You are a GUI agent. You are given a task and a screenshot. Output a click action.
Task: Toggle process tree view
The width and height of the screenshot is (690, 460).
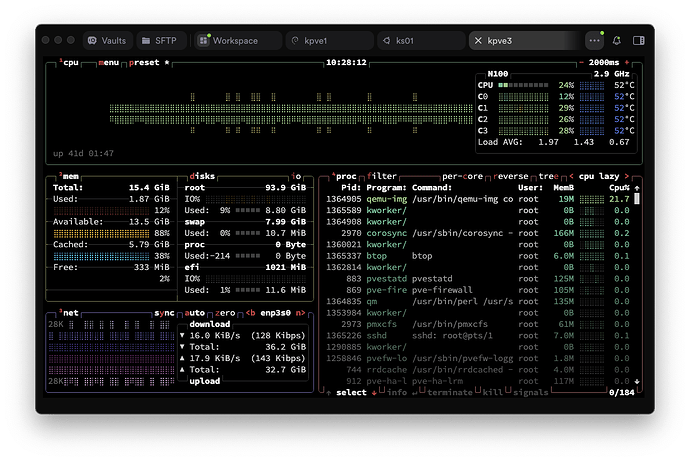[x=549, y=176]
